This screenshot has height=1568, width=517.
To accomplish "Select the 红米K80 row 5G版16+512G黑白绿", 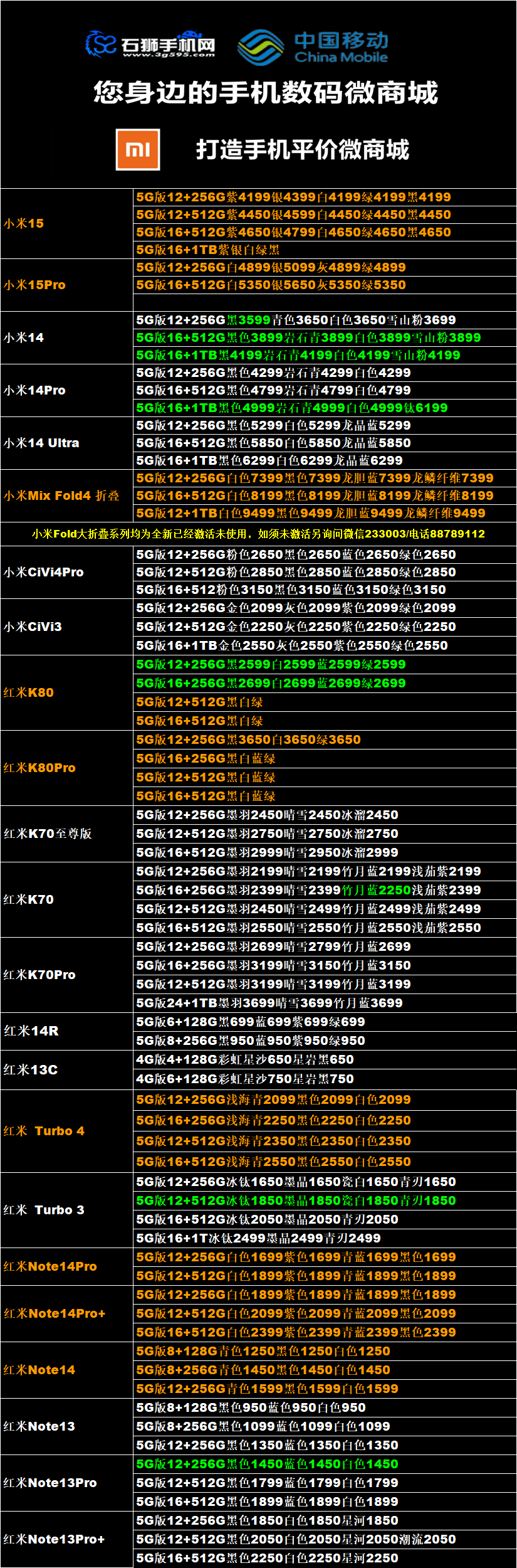I will pyautogui.click(x=325, y=721).
